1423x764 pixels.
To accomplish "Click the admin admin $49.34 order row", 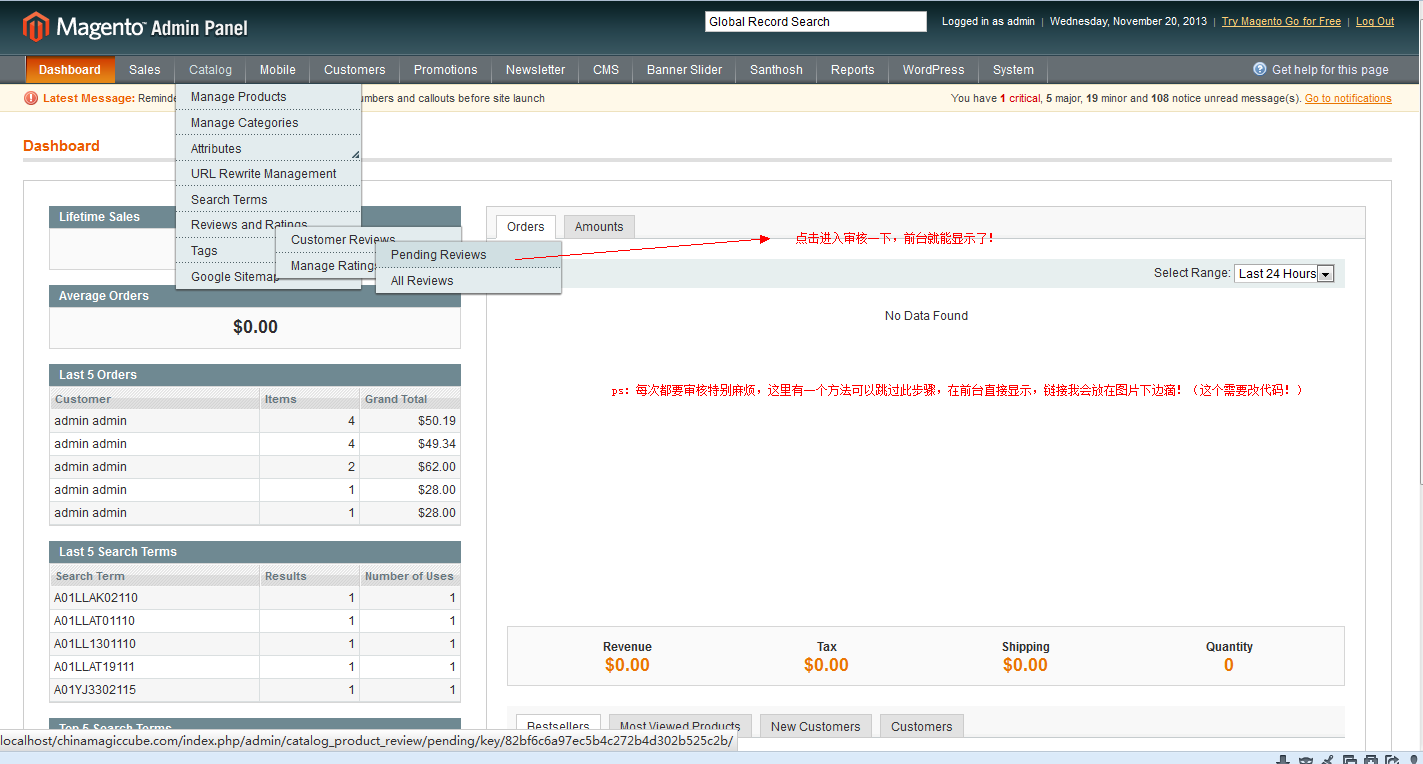I will (x=255, y=444).
